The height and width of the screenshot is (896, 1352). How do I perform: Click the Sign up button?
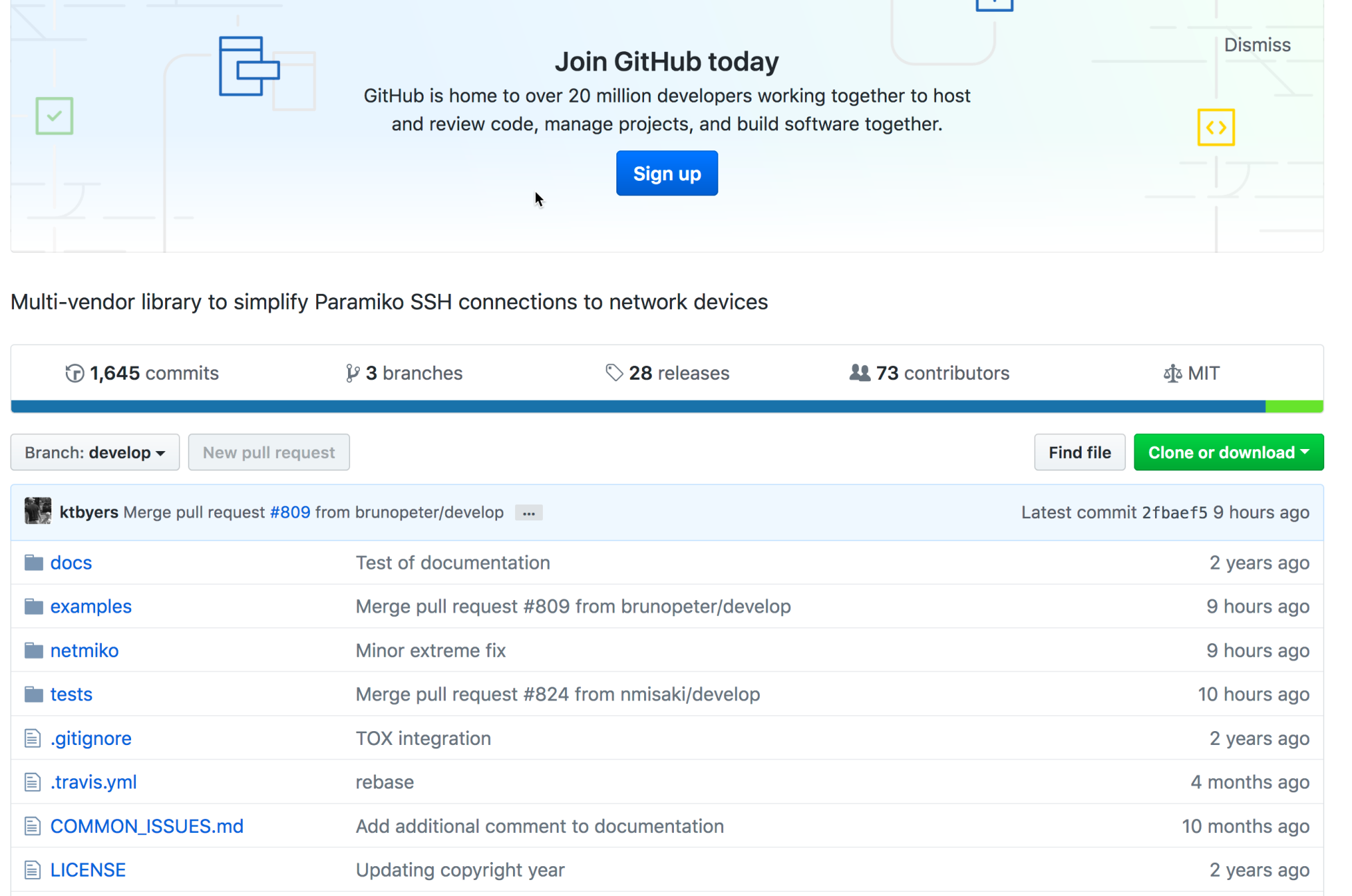667,173
